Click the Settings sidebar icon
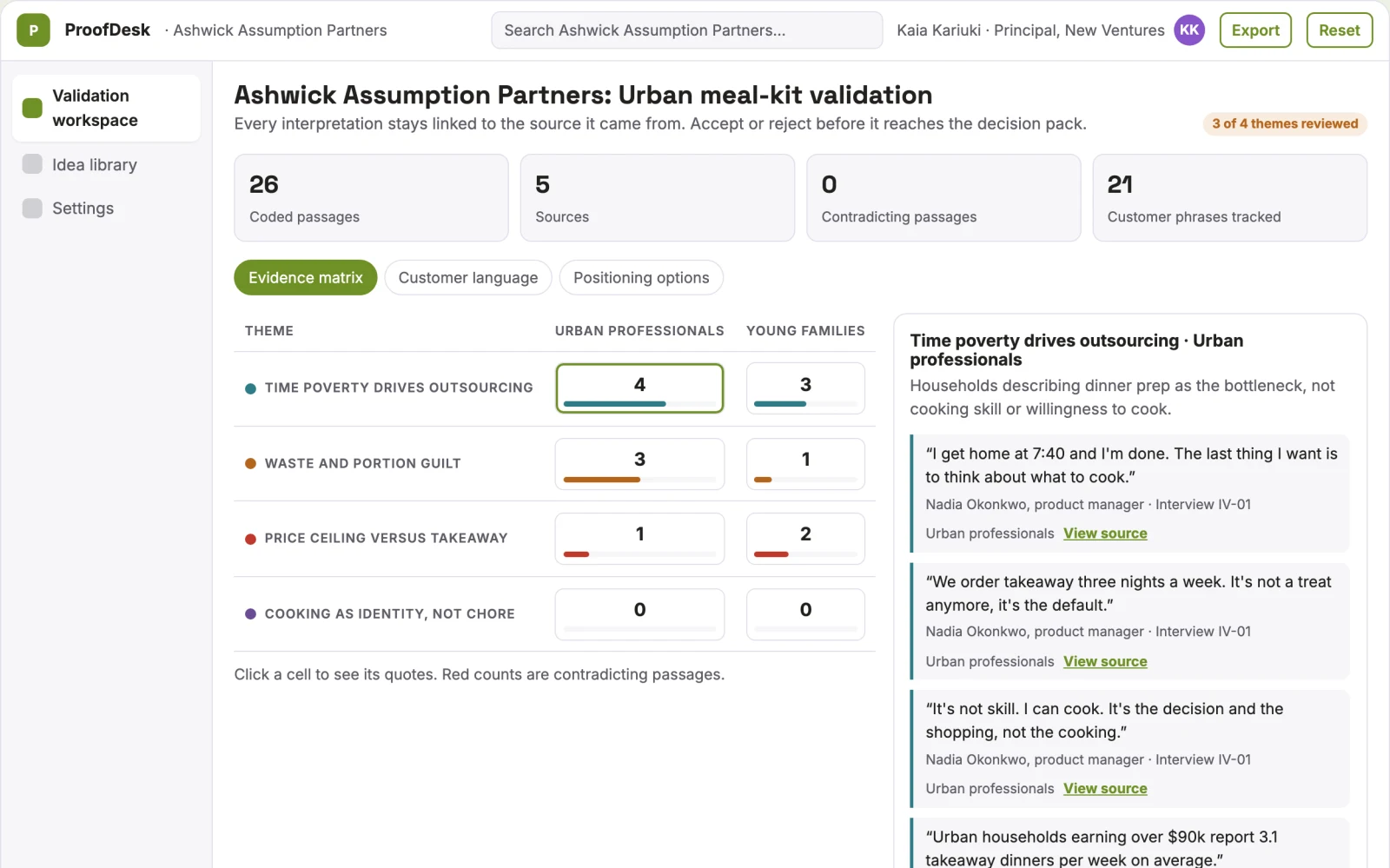1390x868 pixels. 32,208
